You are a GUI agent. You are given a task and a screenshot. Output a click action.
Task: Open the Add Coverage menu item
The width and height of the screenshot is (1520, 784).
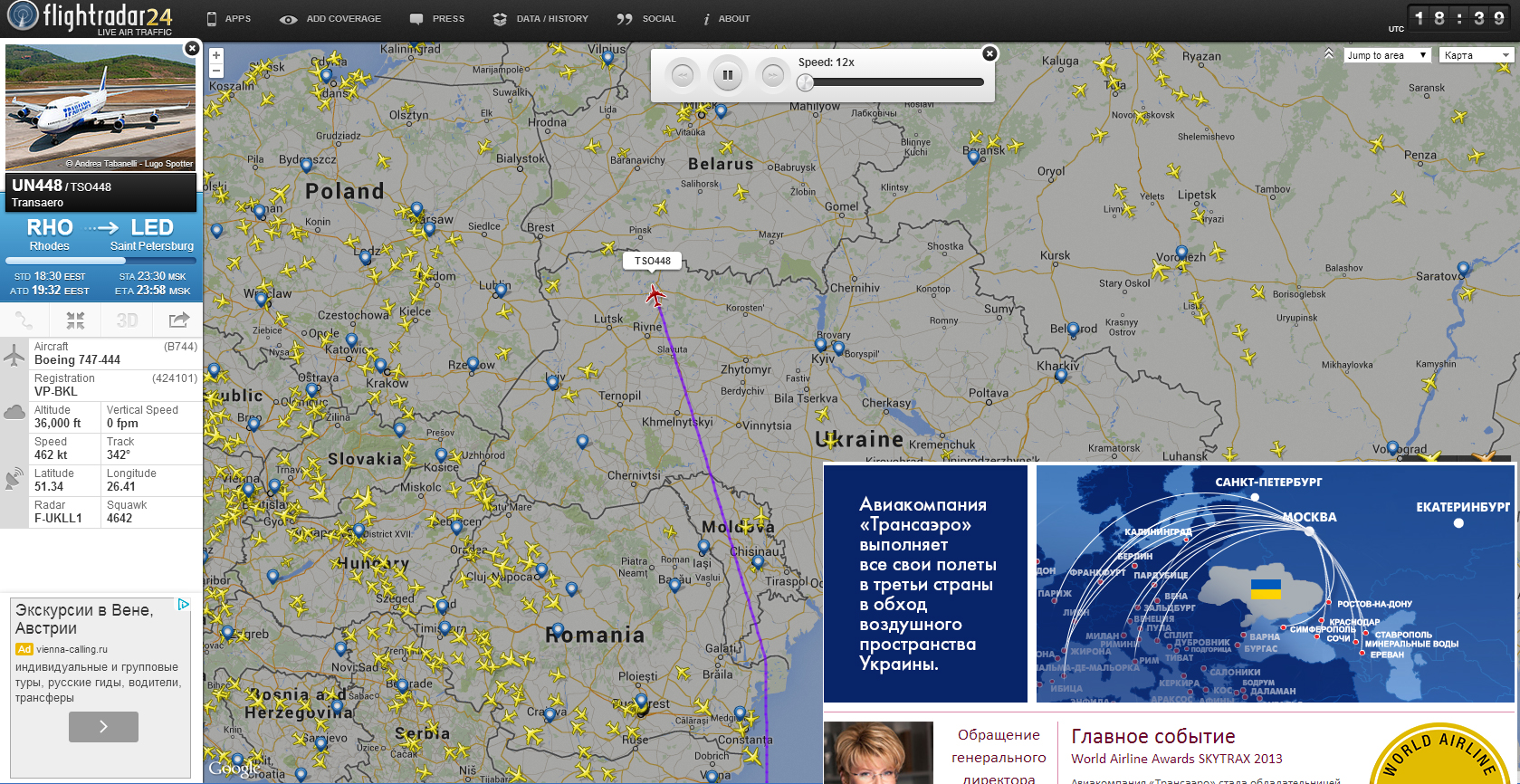(x=331, y=19)
